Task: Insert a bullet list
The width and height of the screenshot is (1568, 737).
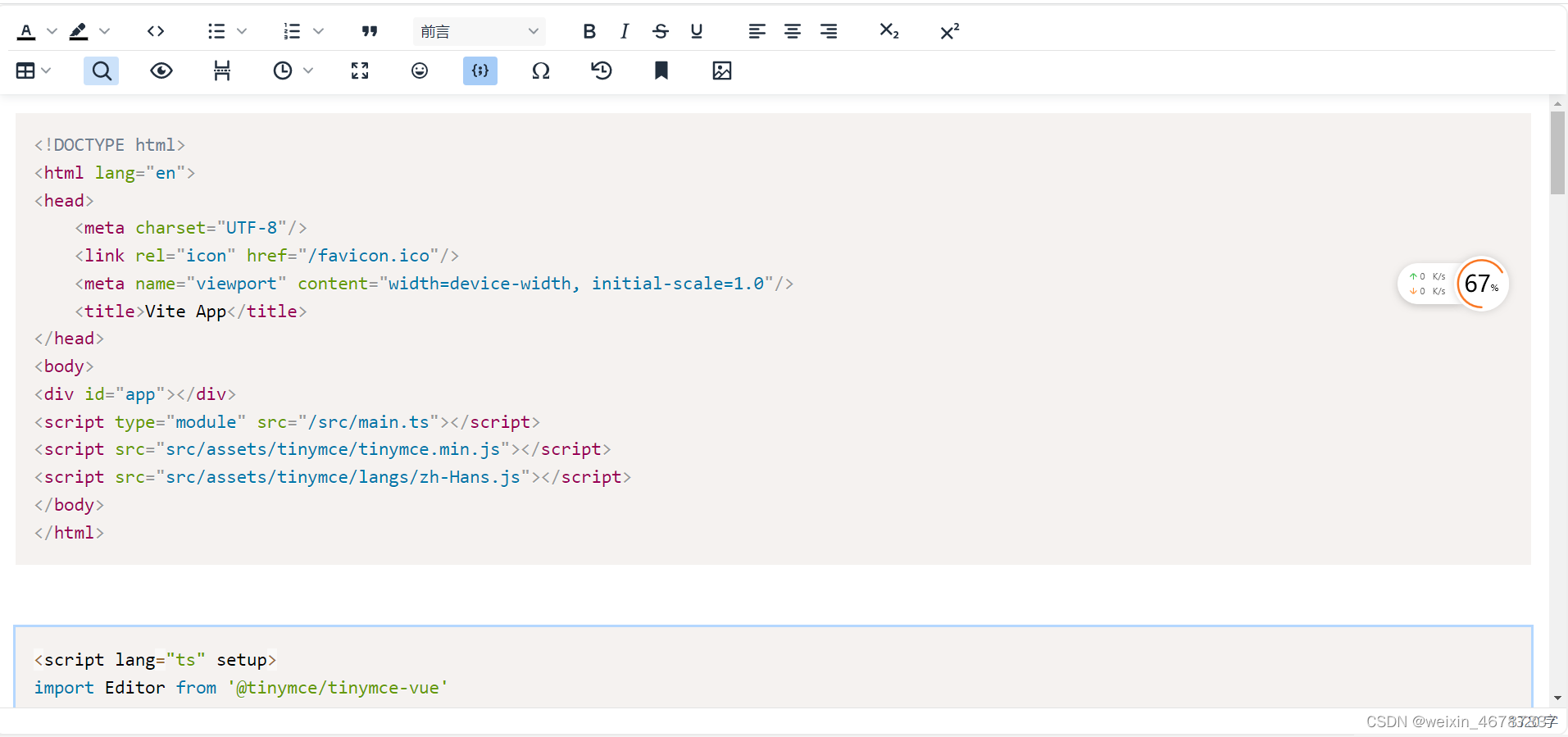Action: pos(216,31)
